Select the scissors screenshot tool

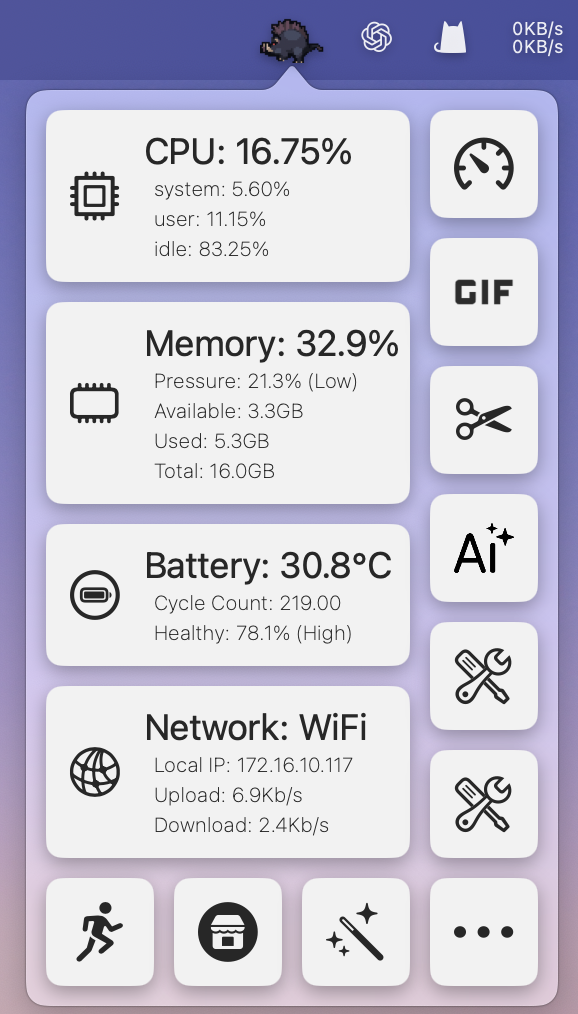[484, 420]
